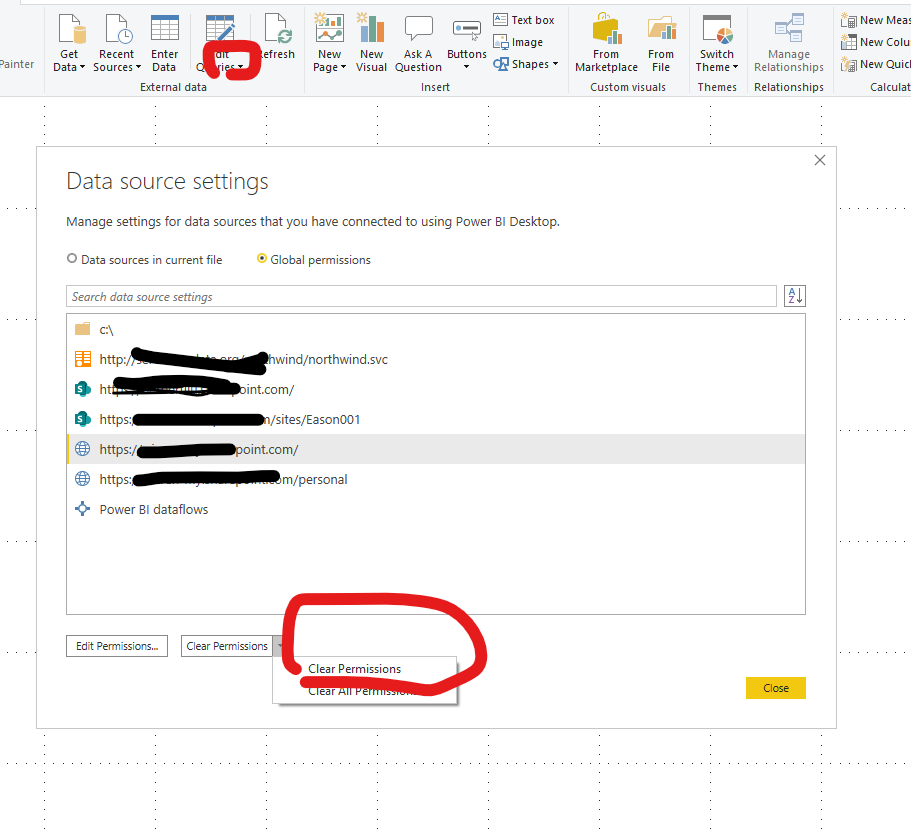Select the /personal web data source
This screenshot has height=833, width=911.
point(436,479)
